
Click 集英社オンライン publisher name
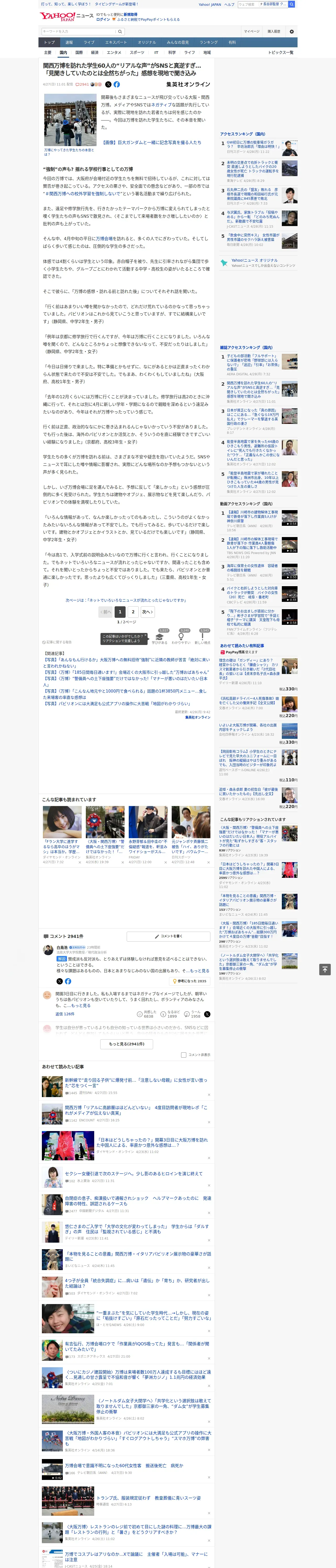click(188, 85)
